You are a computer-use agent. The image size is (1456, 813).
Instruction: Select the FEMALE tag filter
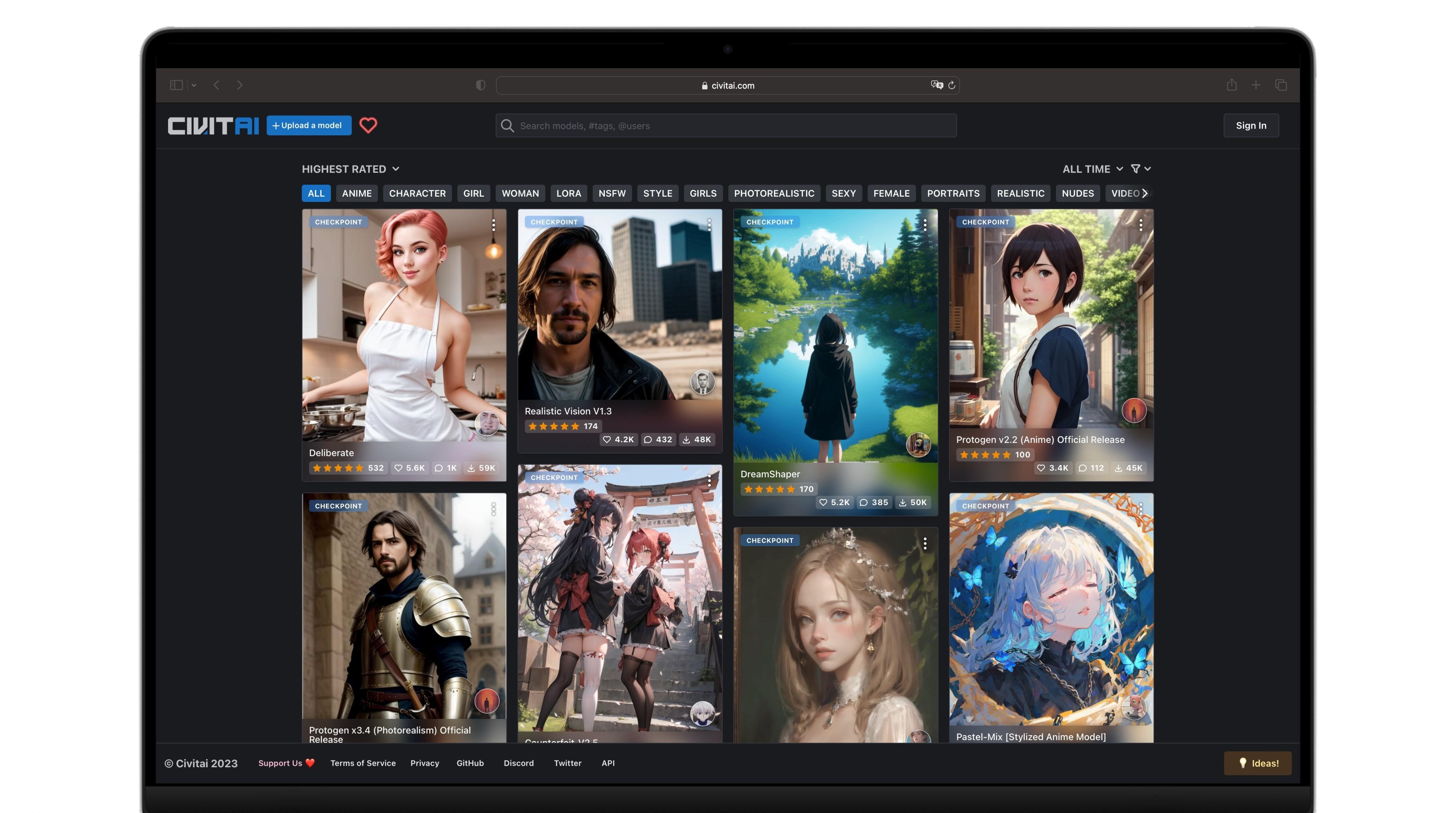[x=891, y=193]
